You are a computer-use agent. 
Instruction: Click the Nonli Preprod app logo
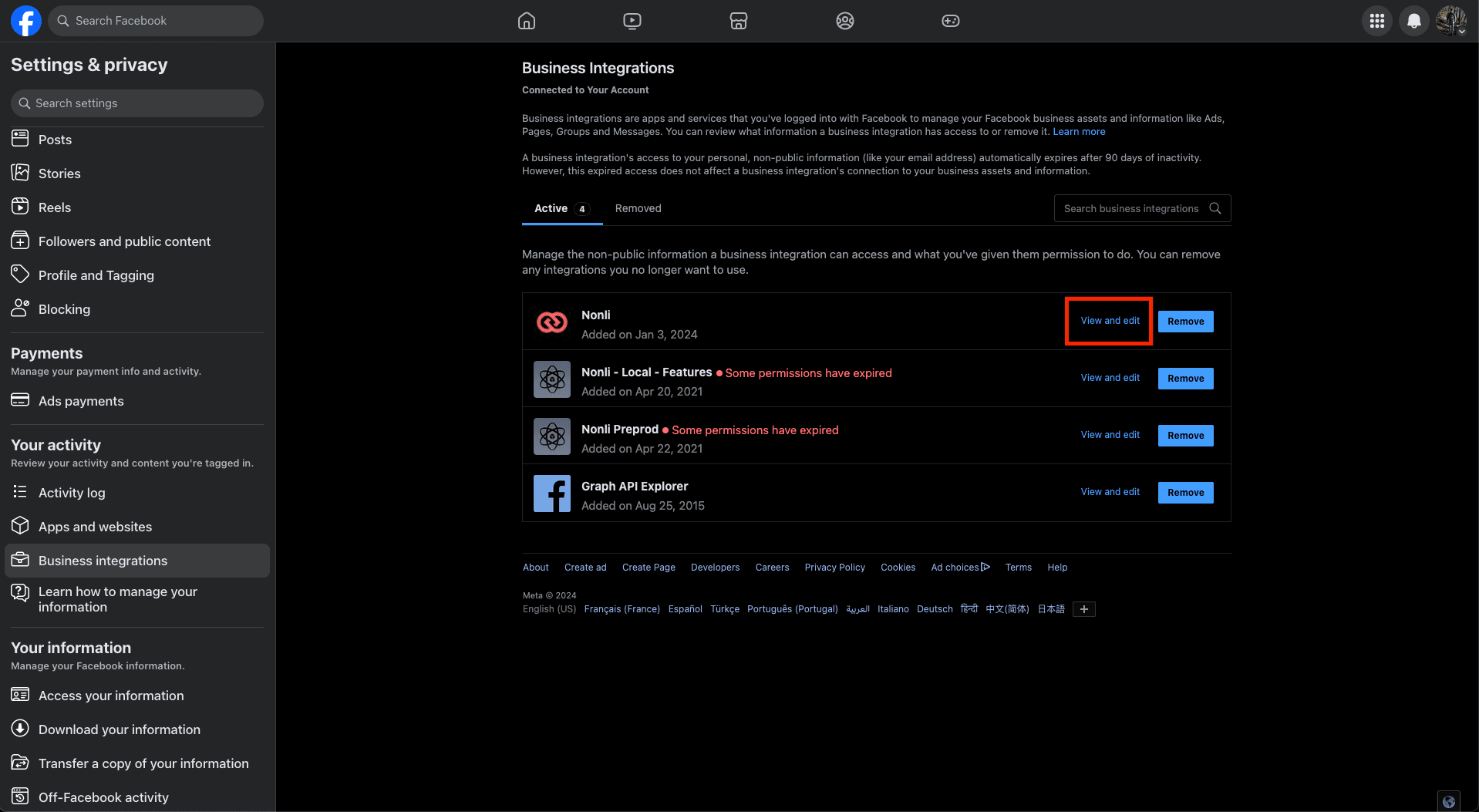552,436
